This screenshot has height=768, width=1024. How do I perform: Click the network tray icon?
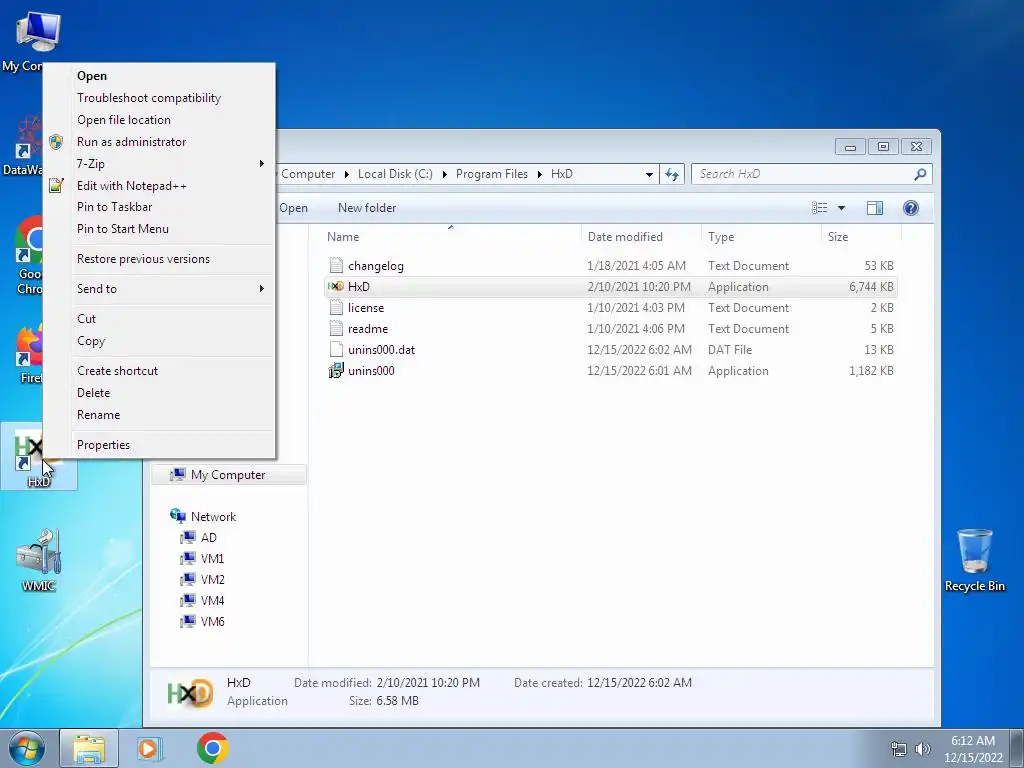pos(899,749)
